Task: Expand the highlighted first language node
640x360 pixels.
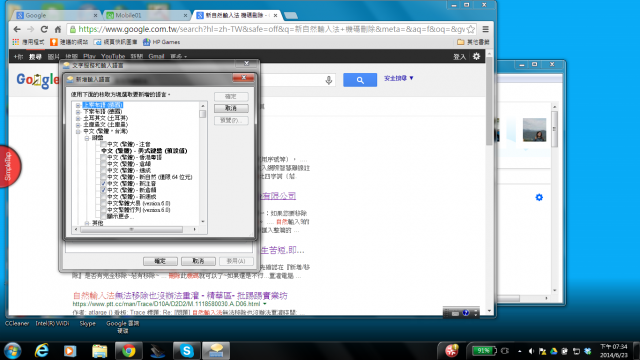Action: [78, 105]
